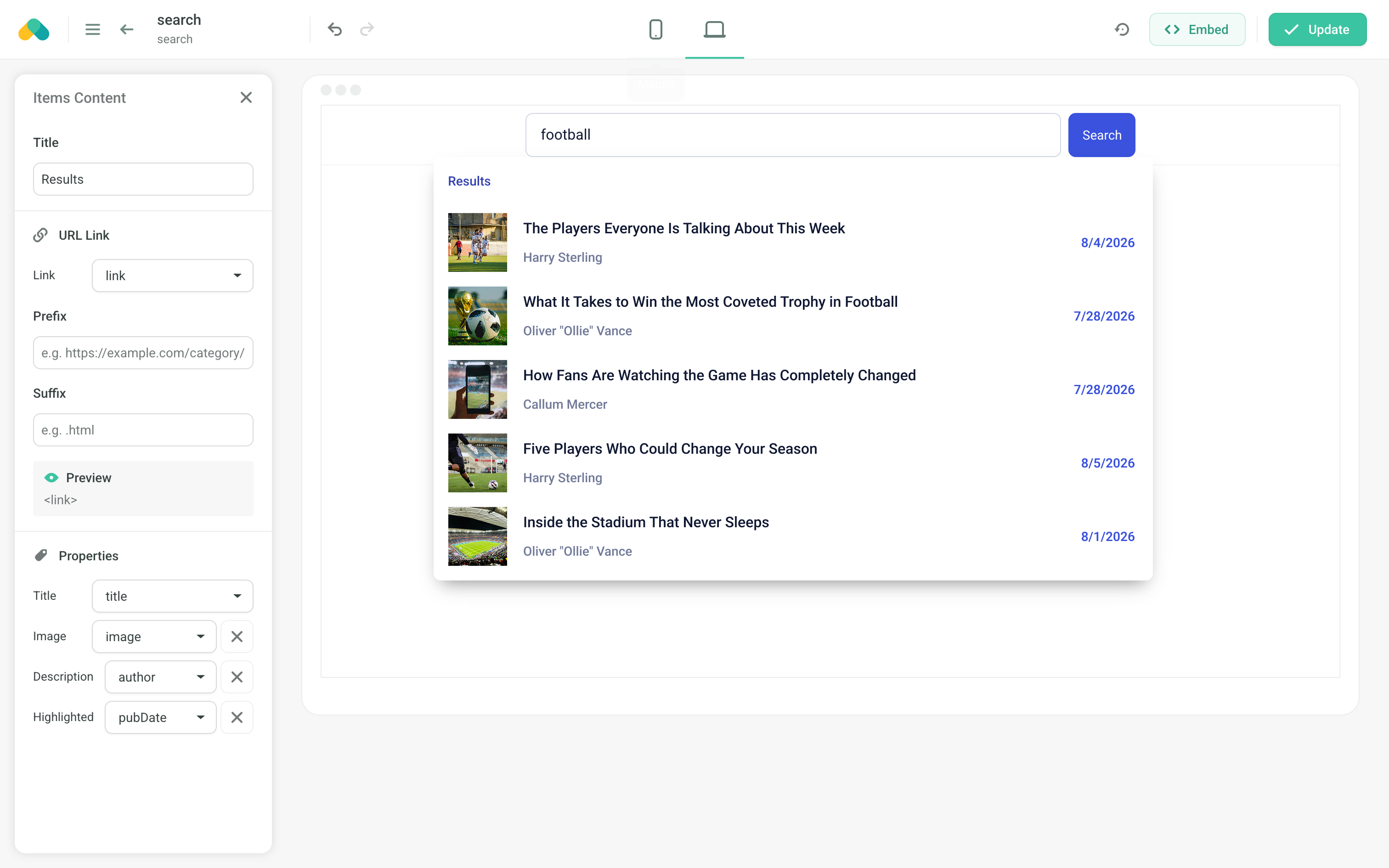1389x868 pixels.
Task: Click the blue Search button
Action: (x=1101, y=135)
